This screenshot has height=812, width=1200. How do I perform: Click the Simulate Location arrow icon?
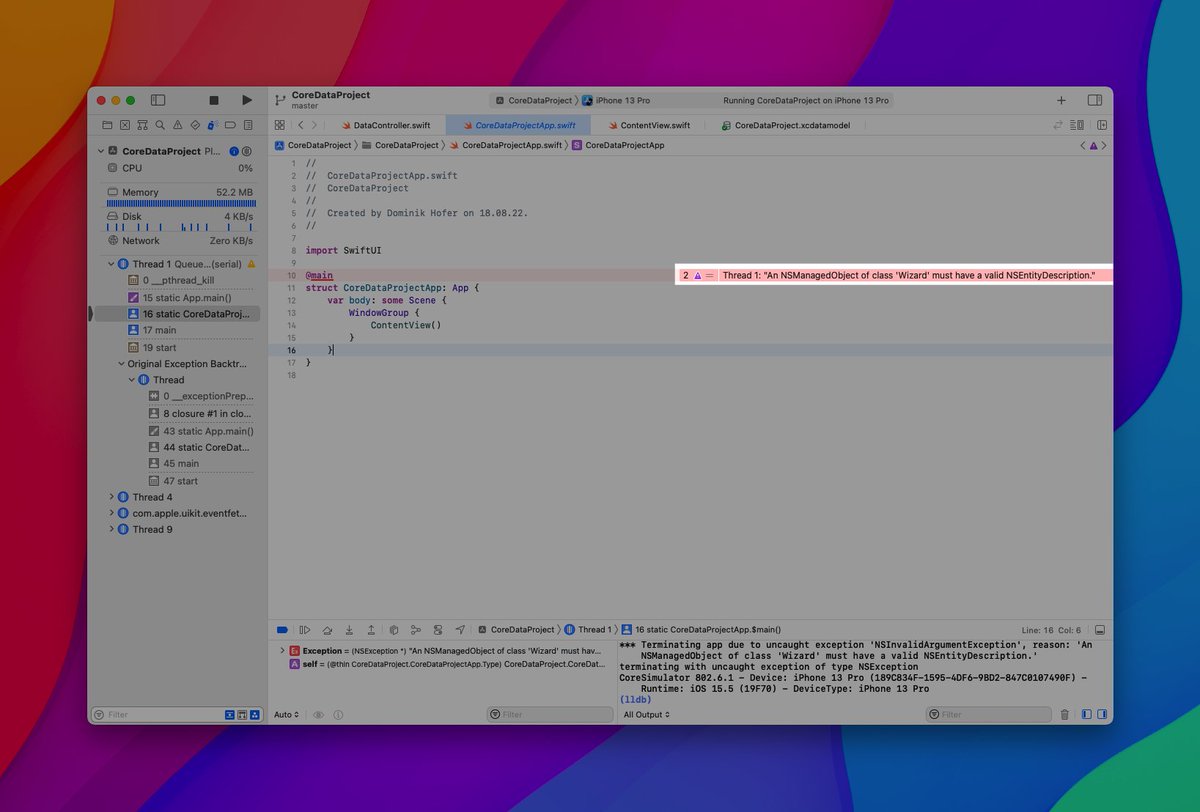460,630
